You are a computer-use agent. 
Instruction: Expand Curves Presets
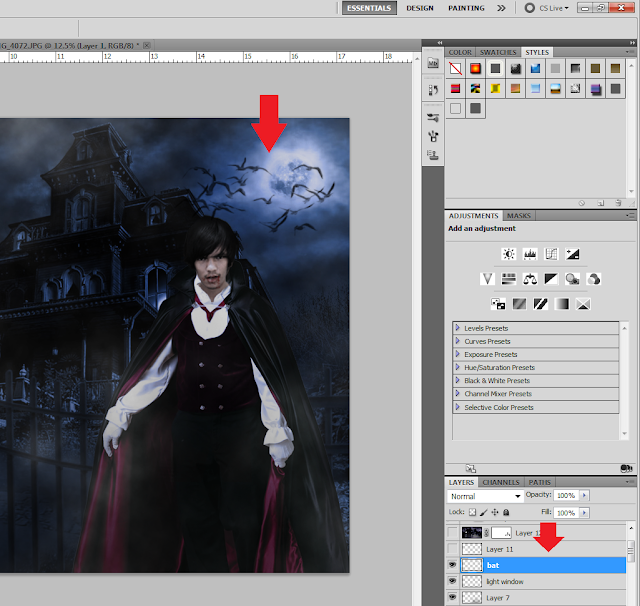pyautogui.click(x=458, y=341)
